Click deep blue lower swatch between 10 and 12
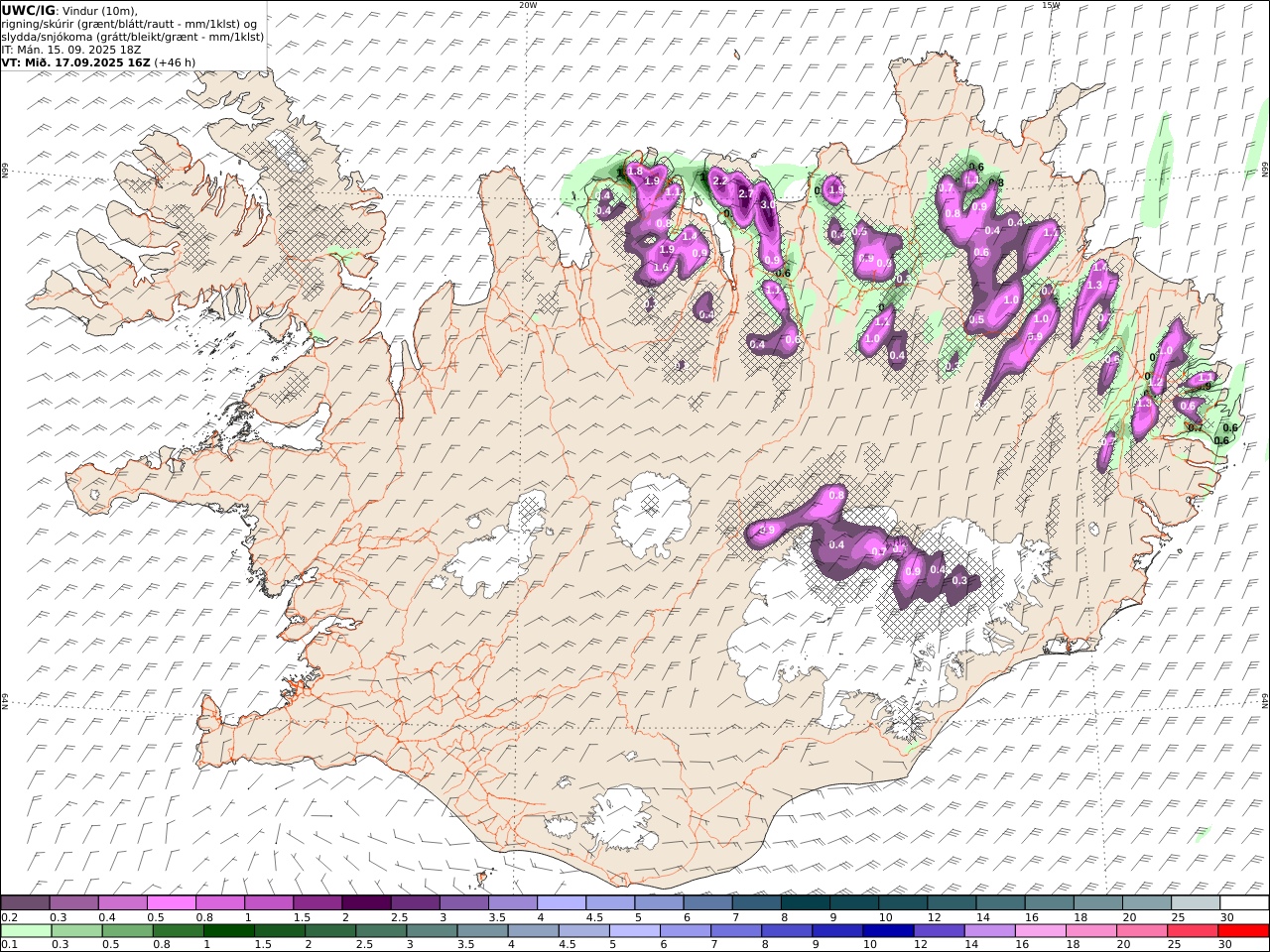Viewport: 1270px width, 952px height. pos(887,931)
